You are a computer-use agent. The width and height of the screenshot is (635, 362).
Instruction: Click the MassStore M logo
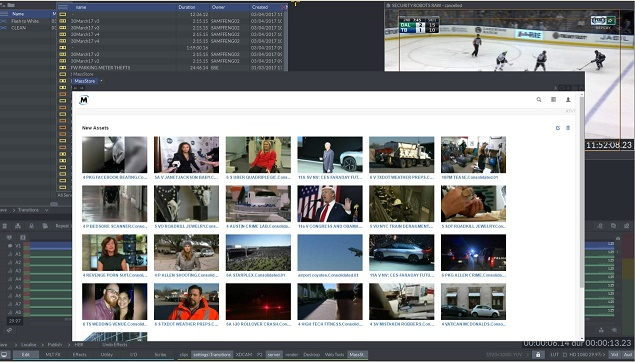84,100
